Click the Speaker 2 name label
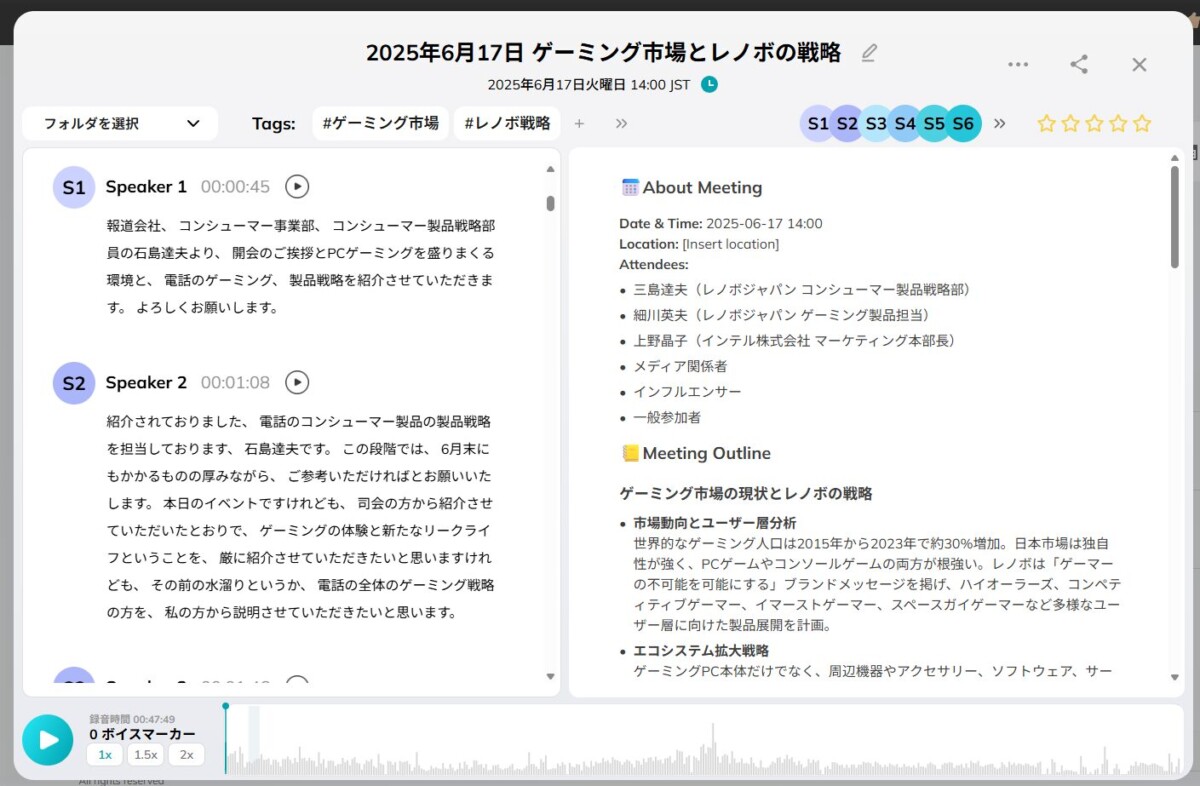1200x786 pixels. (146, 382)
